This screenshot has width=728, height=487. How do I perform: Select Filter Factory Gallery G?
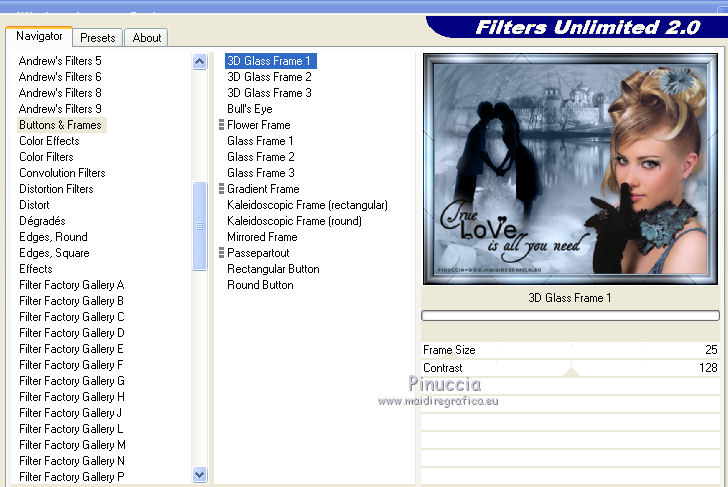click(72, 381)
